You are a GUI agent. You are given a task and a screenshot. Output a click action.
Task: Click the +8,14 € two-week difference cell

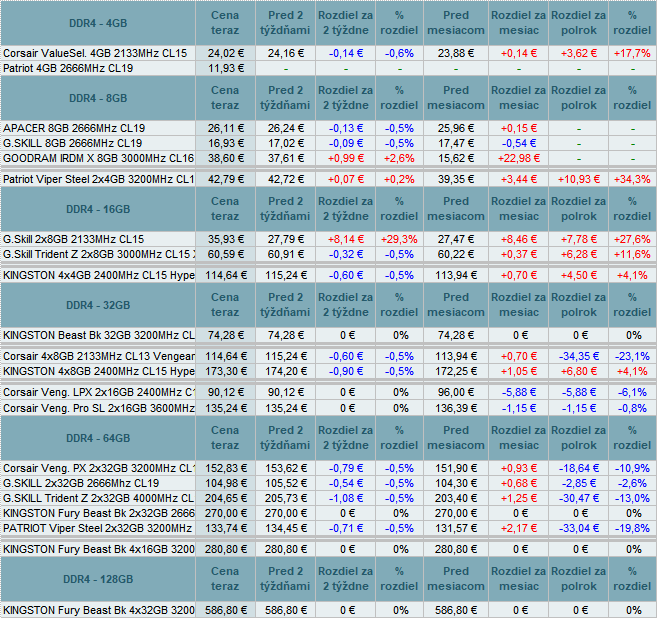pos(346,239)
